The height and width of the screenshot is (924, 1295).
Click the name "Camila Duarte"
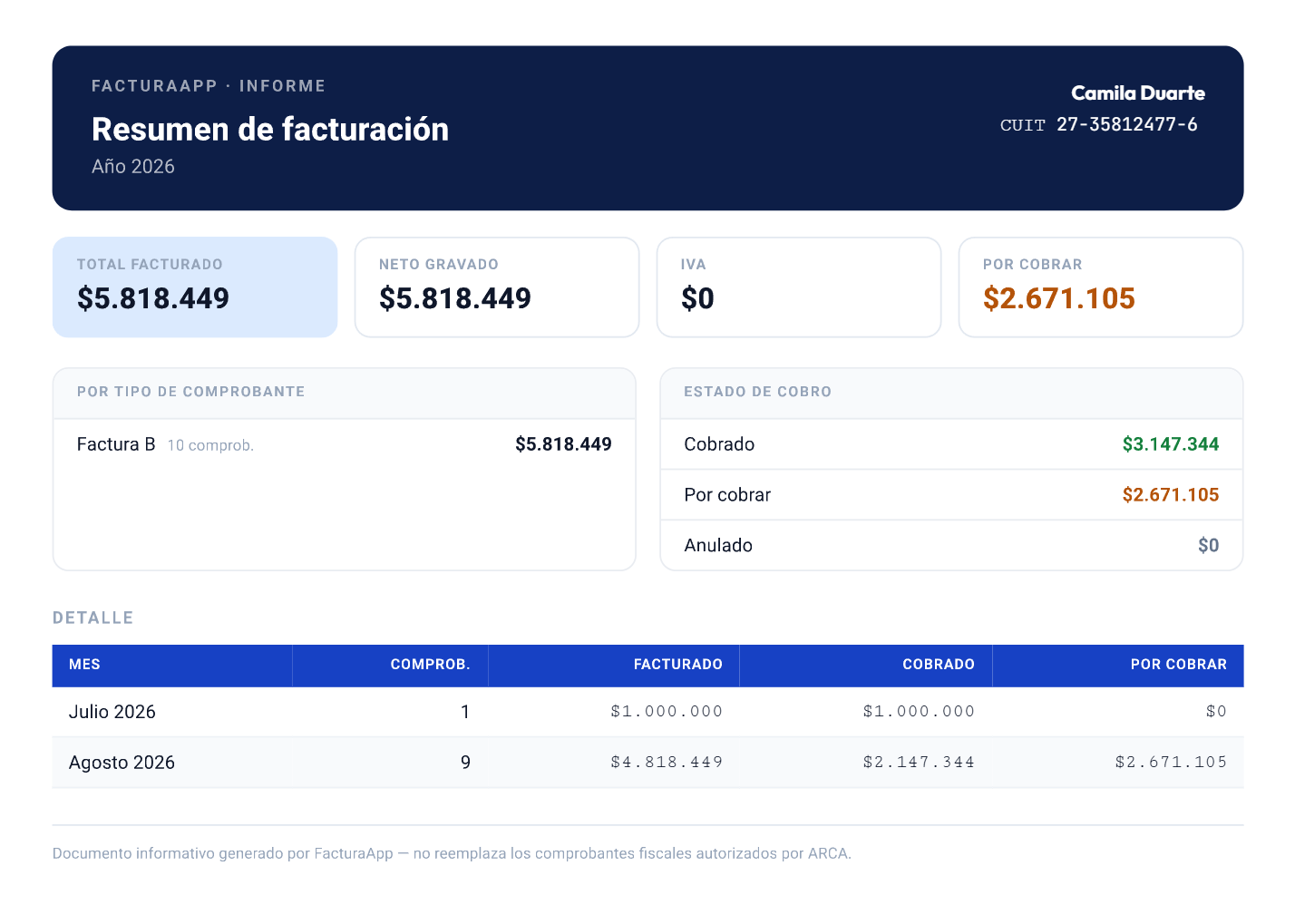pos(1138,93)
